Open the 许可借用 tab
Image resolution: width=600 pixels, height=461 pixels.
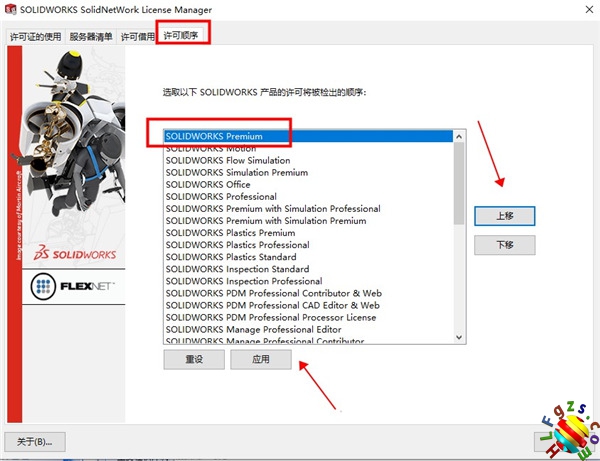pyautogui.click(x=137, y=37)
